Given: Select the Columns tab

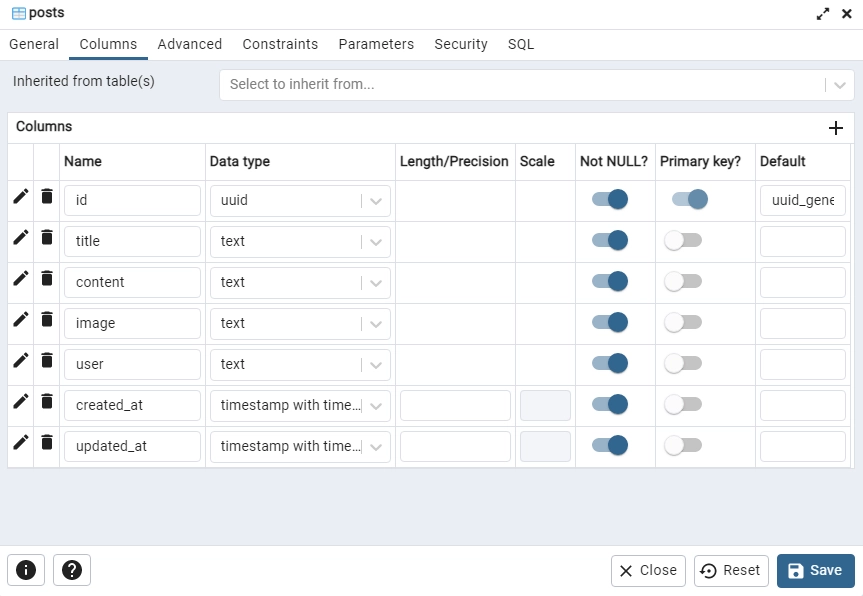Looking at the screenshot, I should tap(108, 44).
